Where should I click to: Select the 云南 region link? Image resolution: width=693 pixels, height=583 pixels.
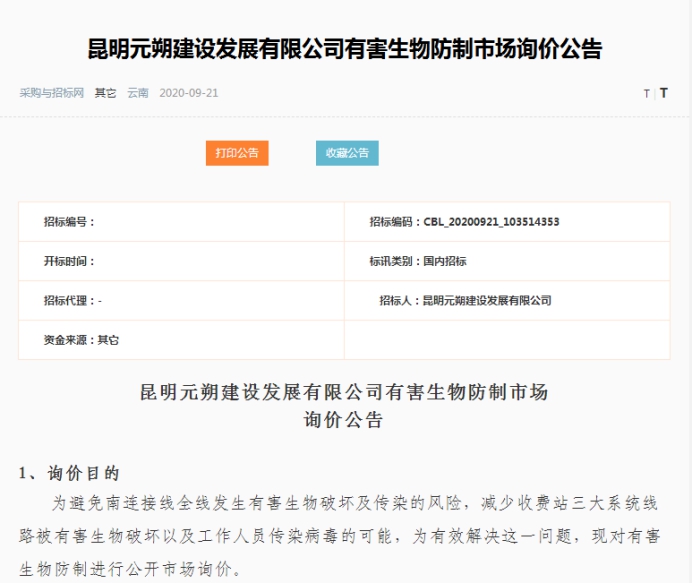[x=138, y=93]
